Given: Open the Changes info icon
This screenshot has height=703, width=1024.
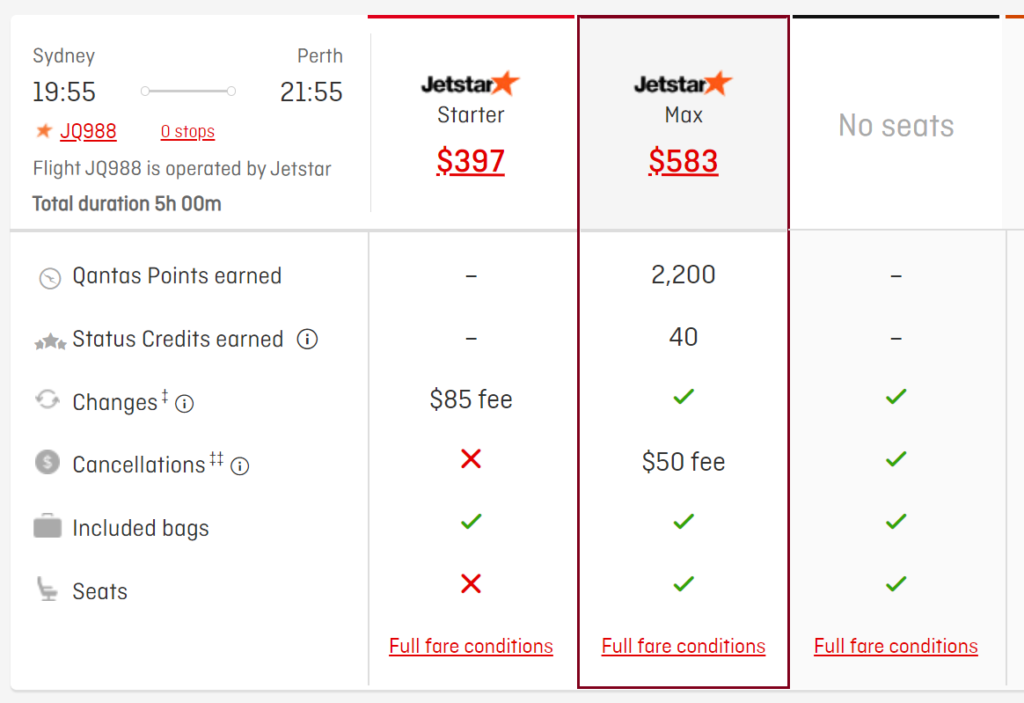Looking at the screenshot, I should pyautogui.click(x=185, y=403).
